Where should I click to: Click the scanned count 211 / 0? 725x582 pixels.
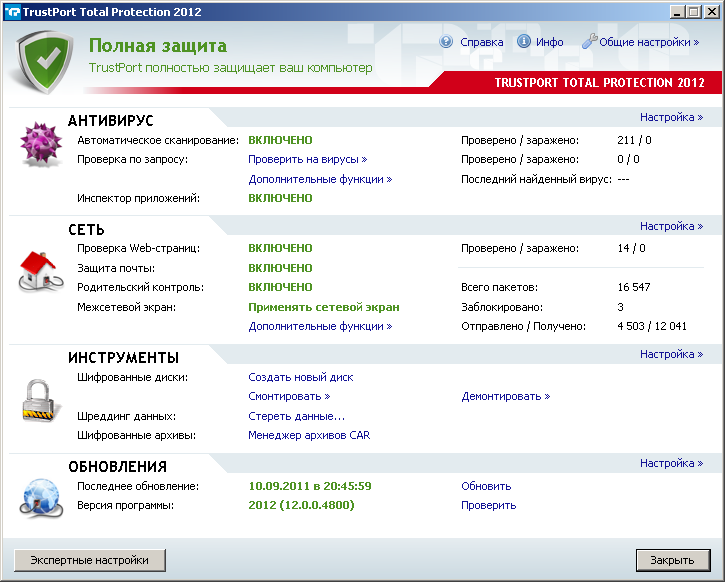[x=634, y=140]
